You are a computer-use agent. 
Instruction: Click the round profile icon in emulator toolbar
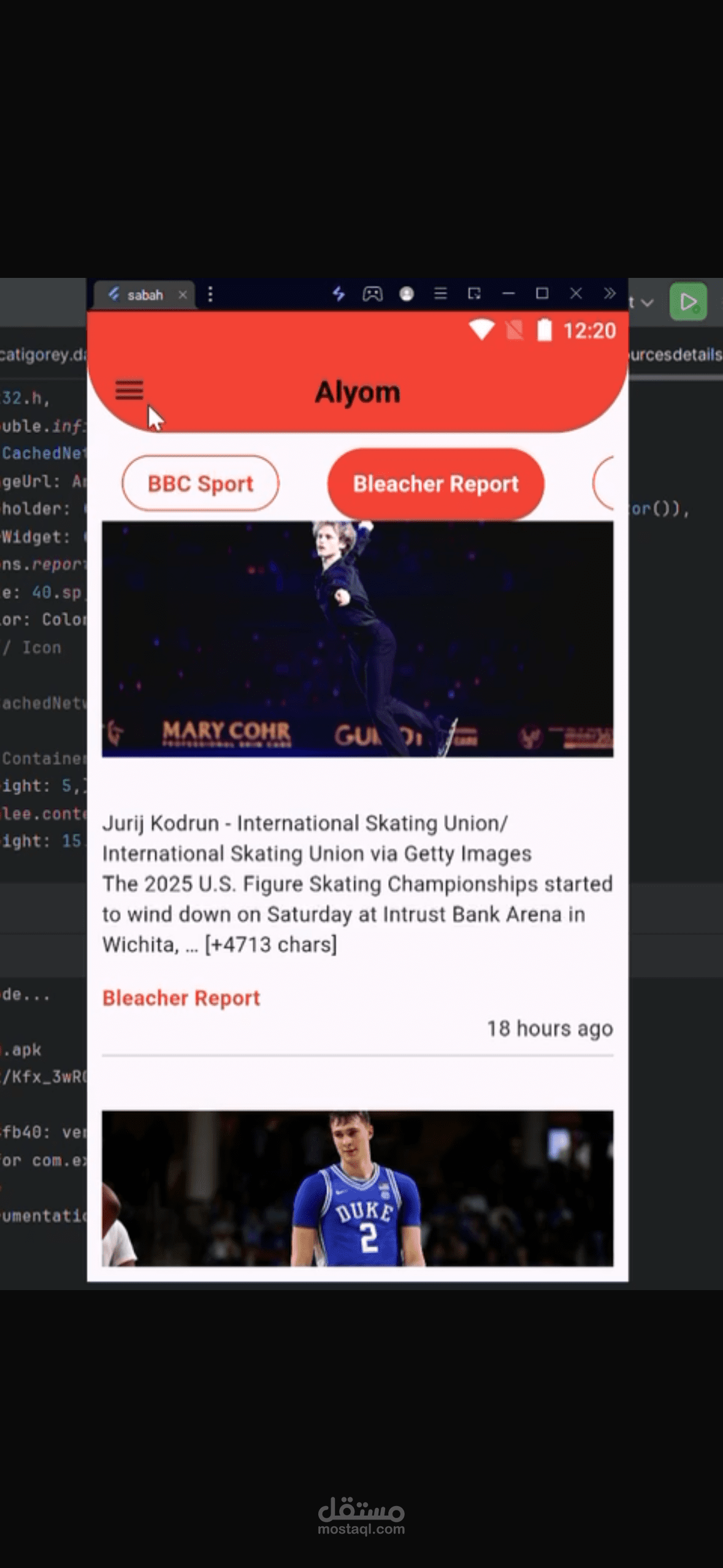pyautogui.click(x=406, y=294)
